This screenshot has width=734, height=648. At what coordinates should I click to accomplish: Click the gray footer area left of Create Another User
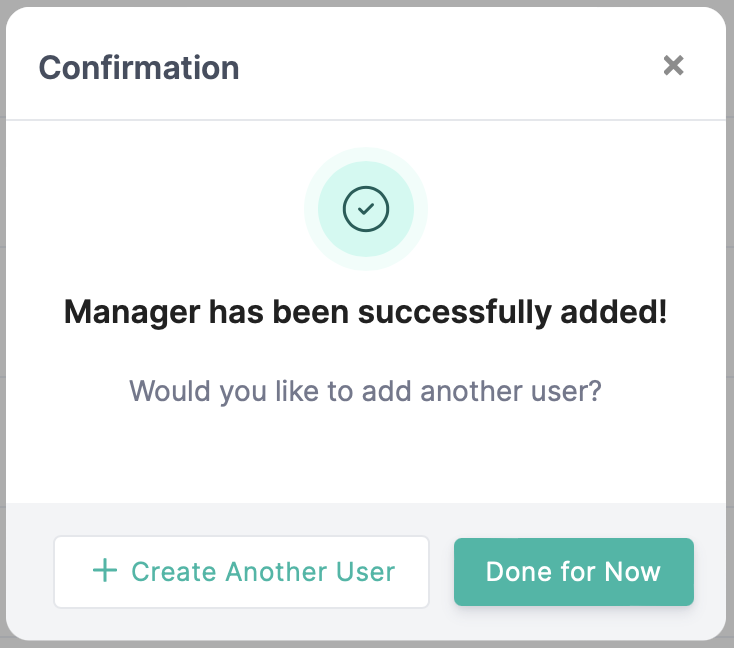pyautogui.click(x=30, y=571)
